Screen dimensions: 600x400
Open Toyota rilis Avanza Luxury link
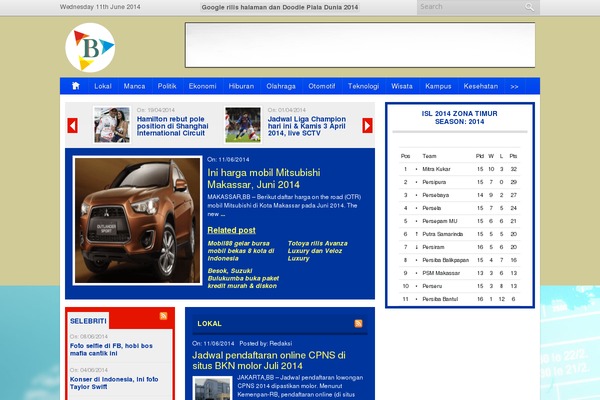click(x=318, y=251)
